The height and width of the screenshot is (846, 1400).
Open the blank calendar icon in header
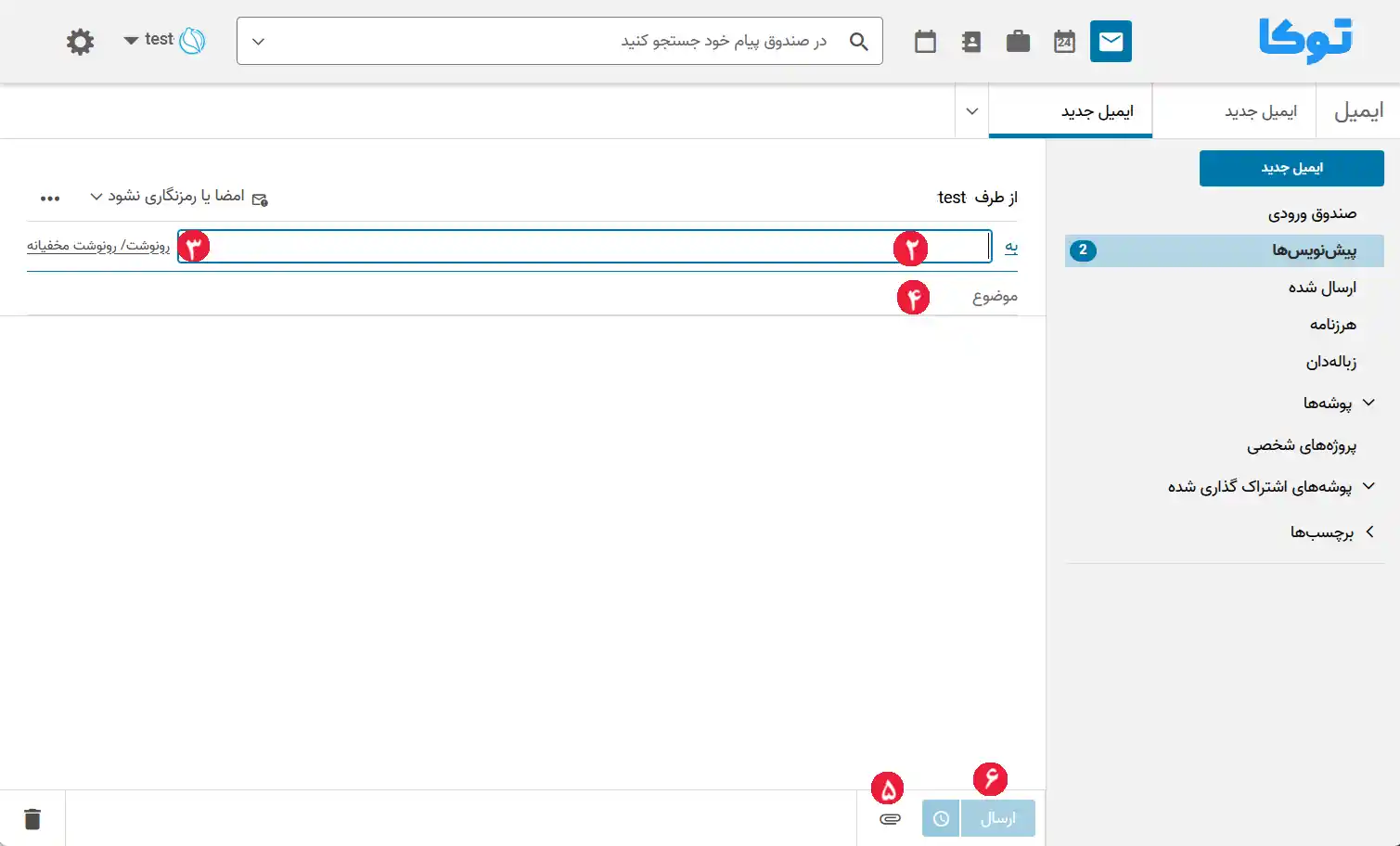tap(925, 42)
